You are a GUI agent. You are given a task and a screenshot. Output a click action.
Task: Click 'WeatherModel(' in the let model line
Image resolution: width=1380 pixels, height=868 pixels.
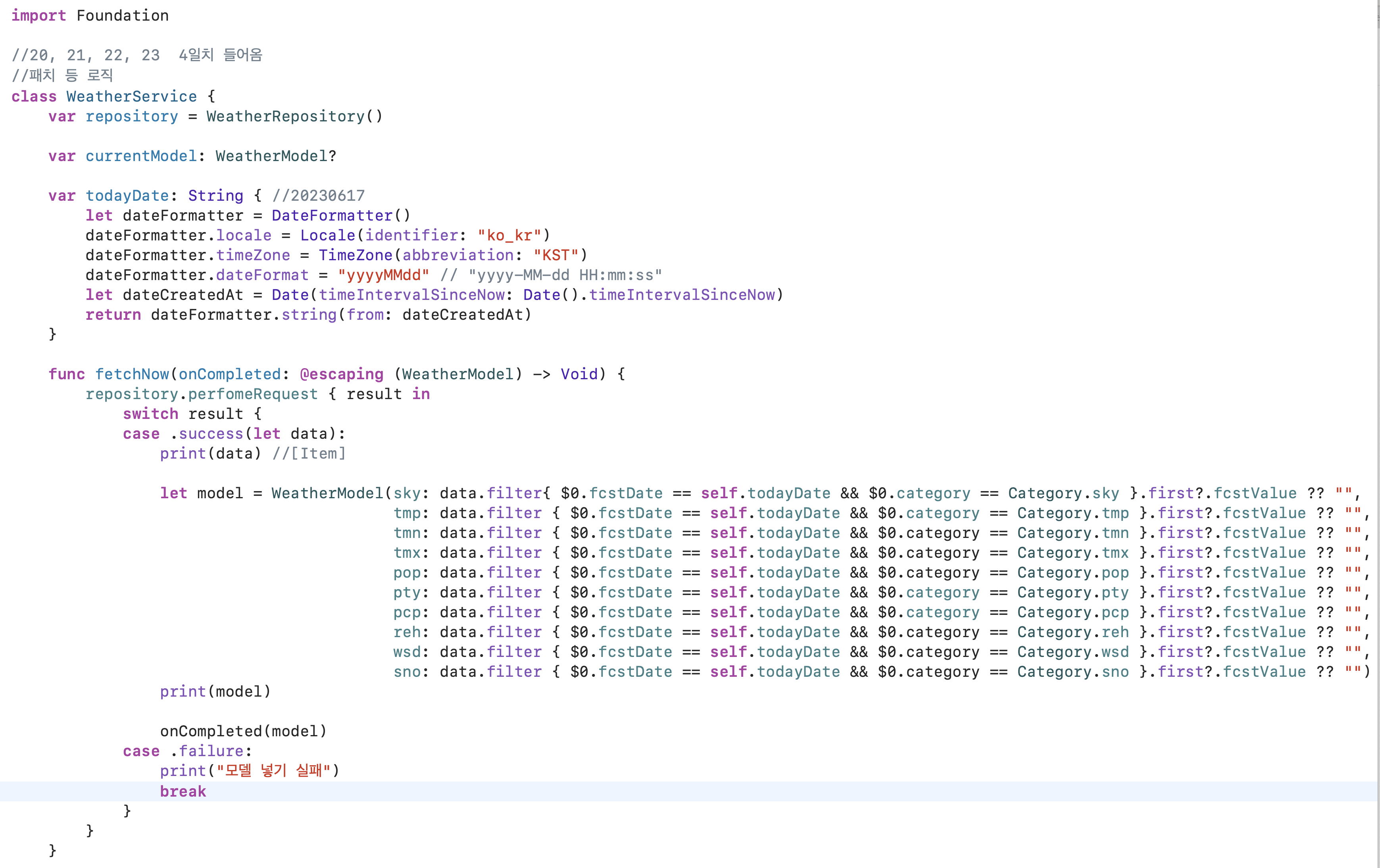pyautogui.click(x=332, y=493)
